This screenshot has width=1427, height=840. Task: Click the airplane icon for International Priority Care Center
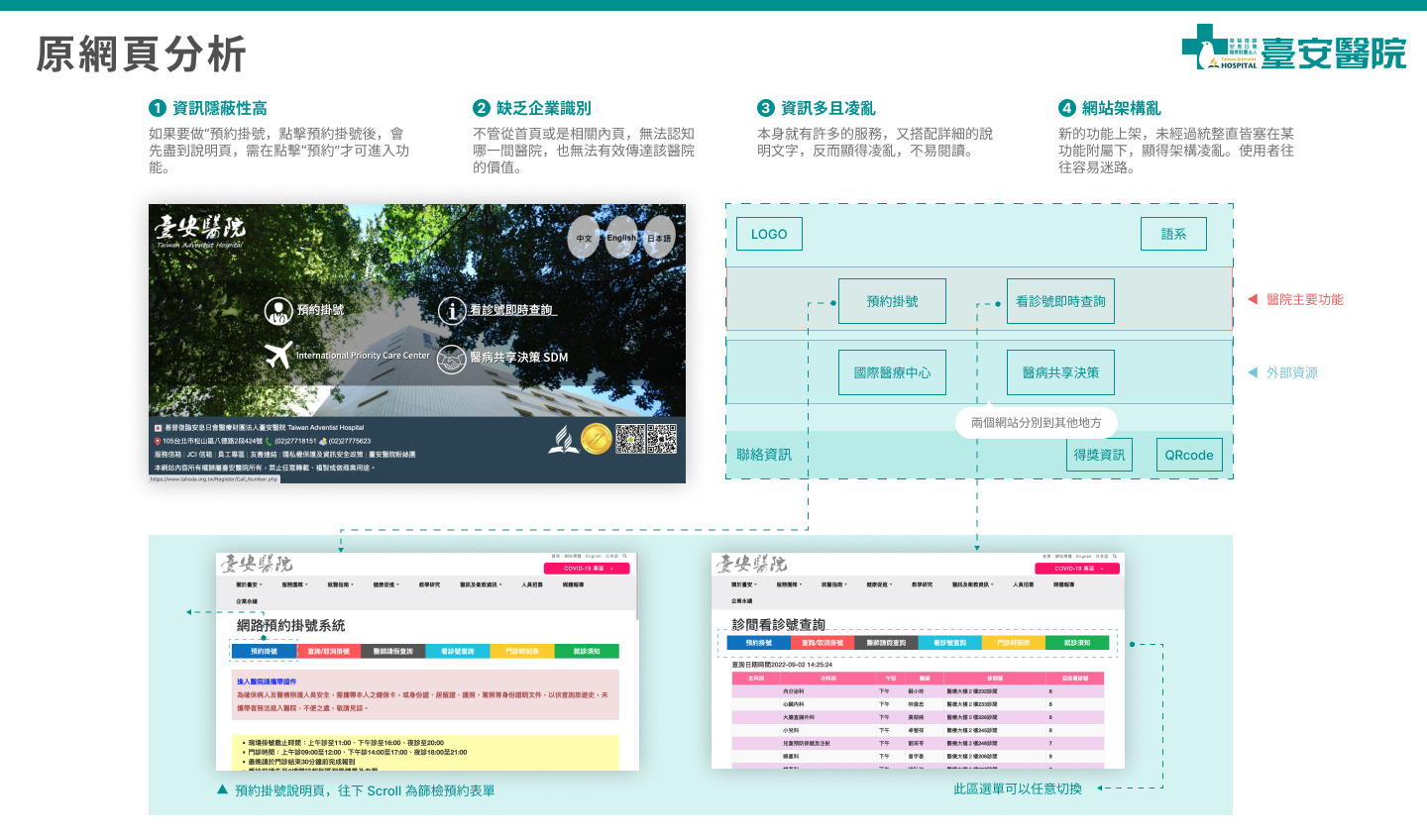[x=278, y=355]
